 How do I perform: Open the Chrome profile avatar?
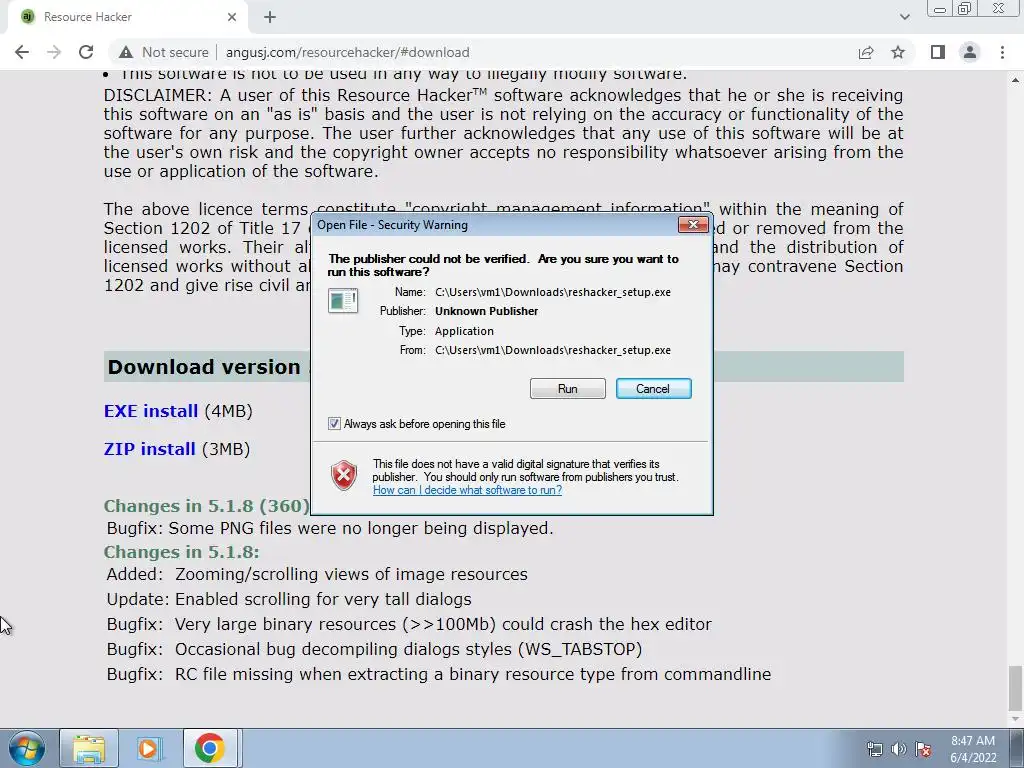970,52
